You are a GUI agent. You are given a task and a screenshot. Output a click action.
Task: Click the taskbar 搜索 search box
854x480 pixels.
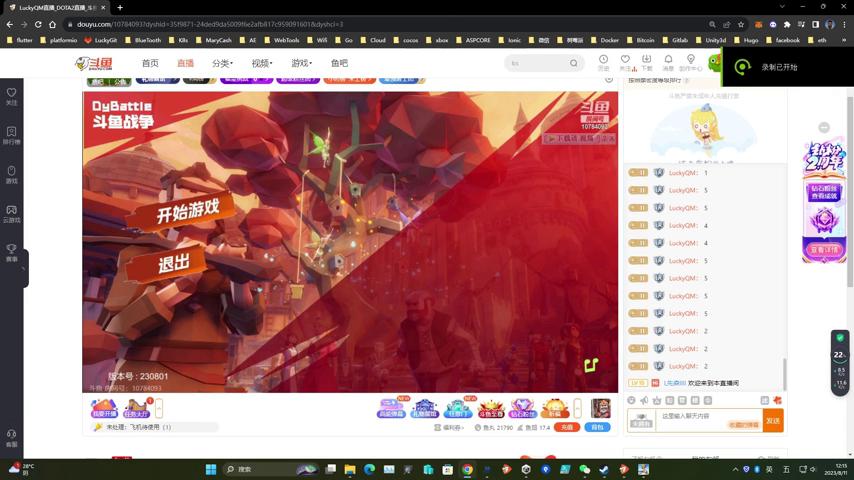(272, 469)
